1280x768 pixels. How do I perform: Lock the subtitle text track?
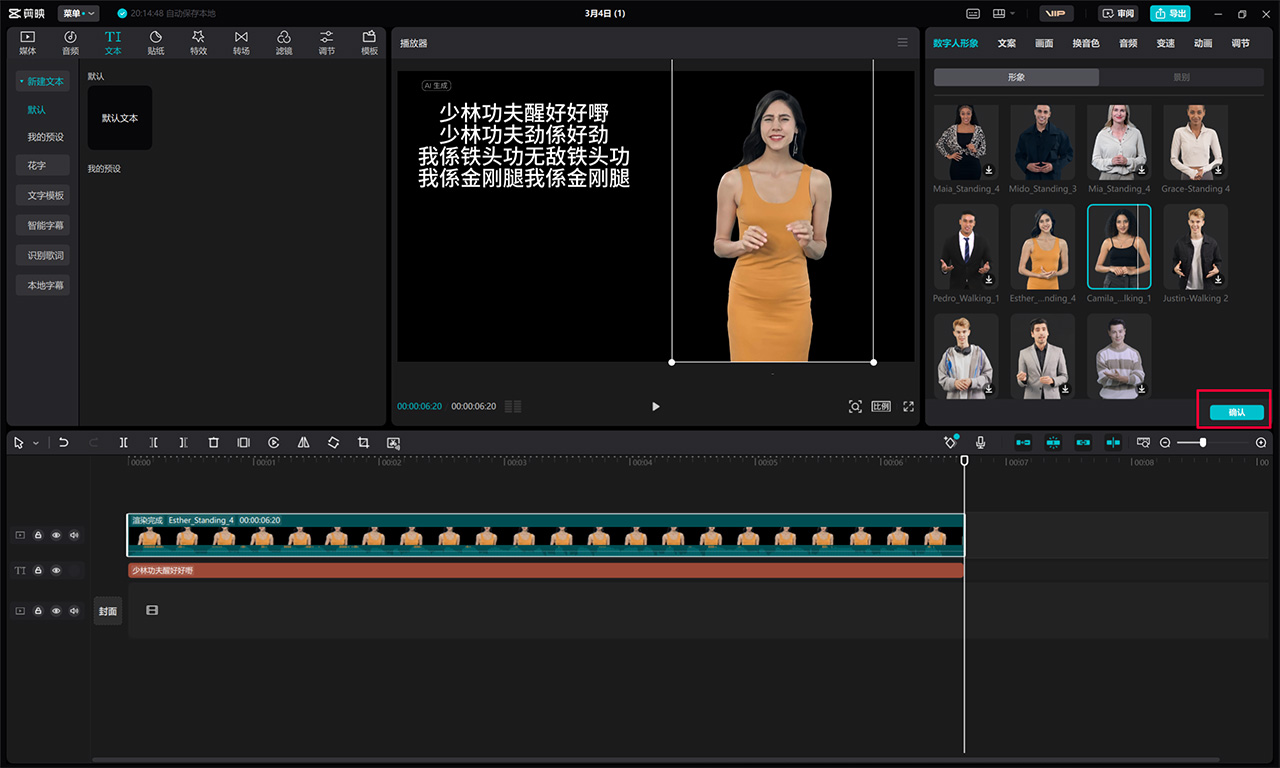point(38,570)
